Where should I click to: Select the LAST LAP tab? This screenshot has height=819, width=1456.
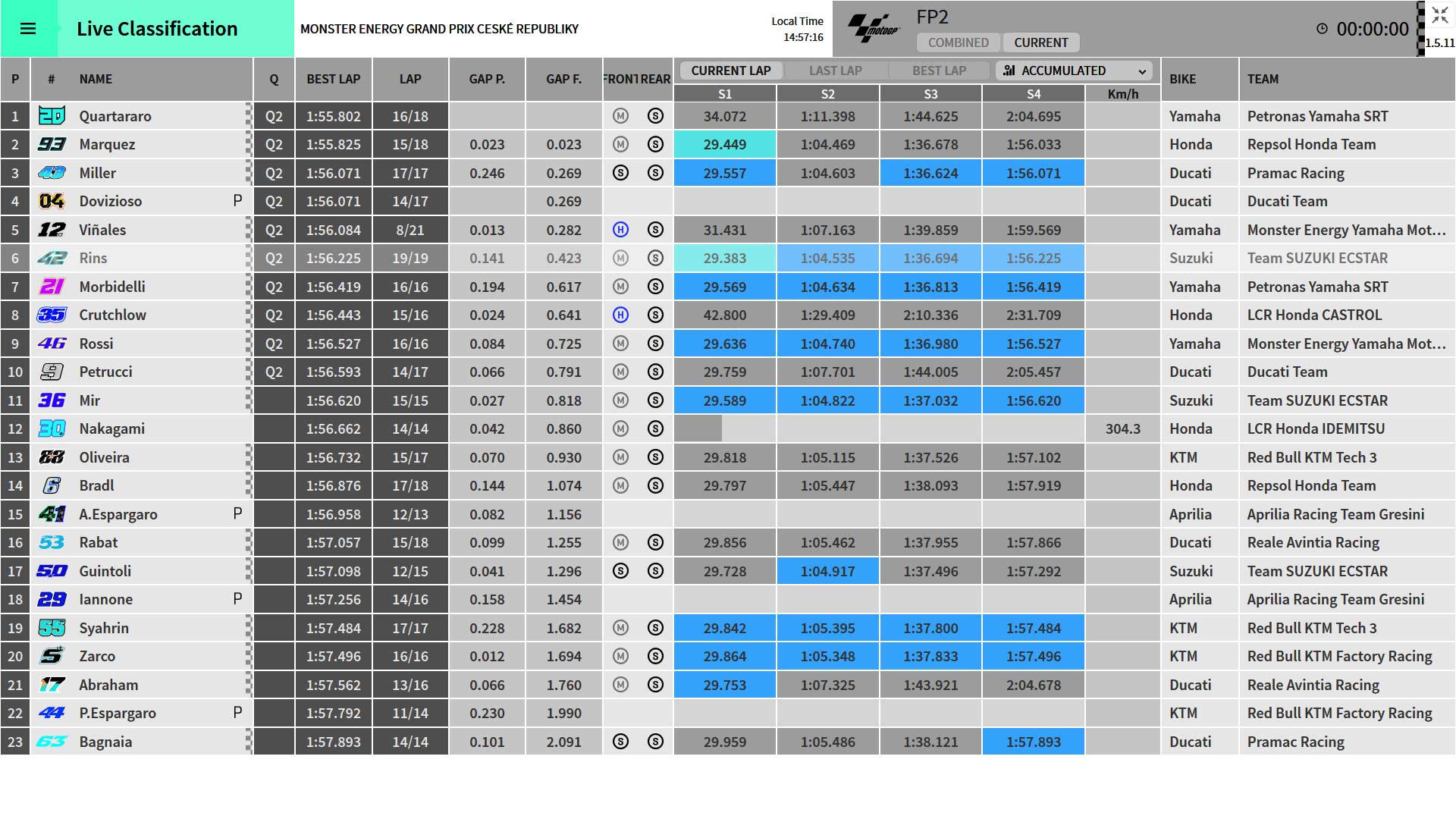coord(835,71)
